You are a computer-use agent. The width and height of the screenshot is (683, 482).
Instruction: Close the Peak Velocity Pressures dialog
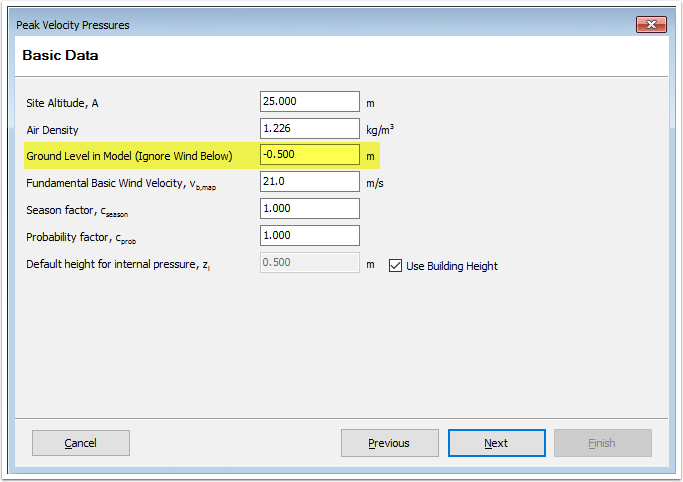tap(651, 24)
